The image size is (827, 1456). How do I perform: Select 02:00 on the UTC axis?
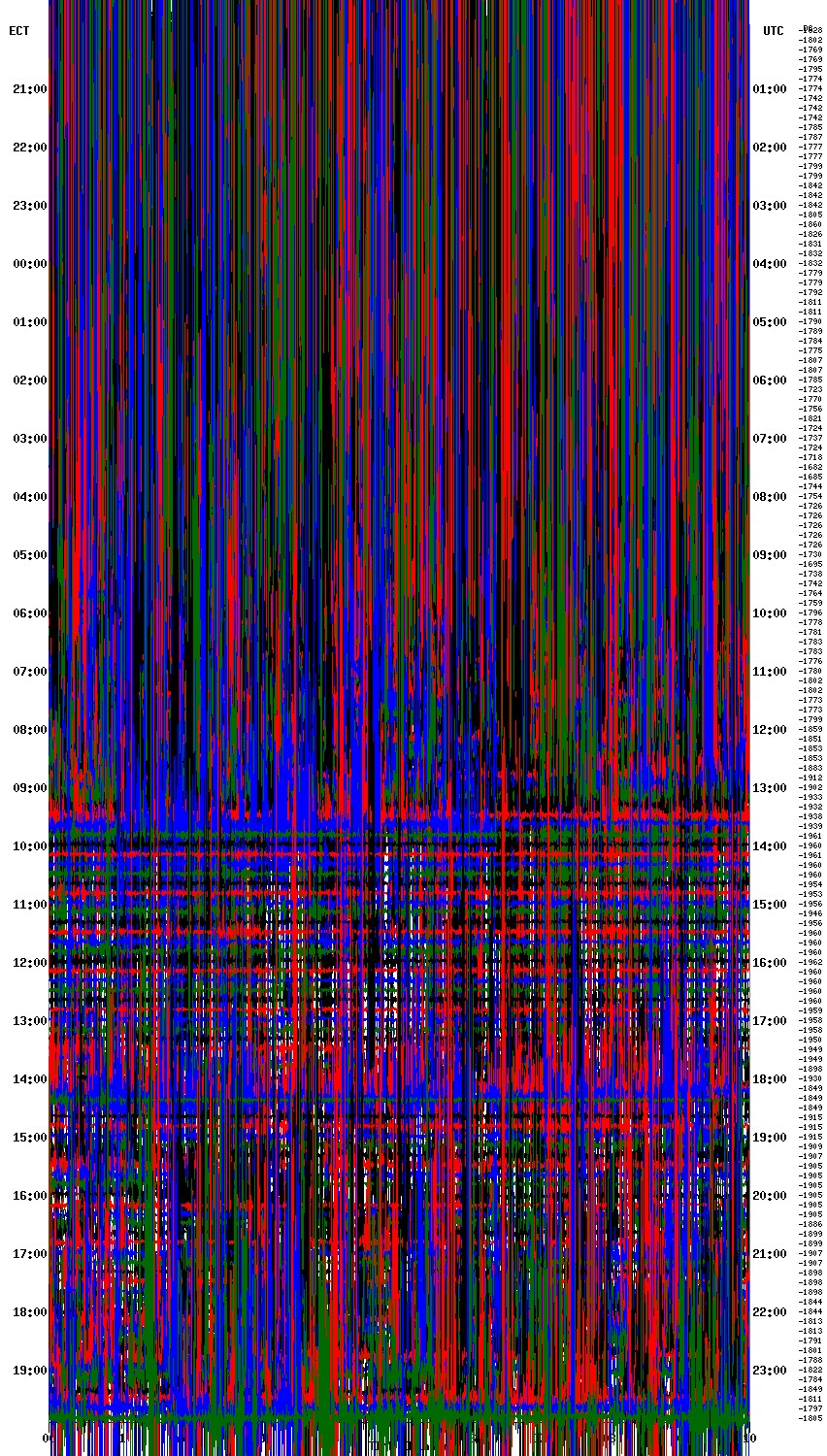pos(770,148)
